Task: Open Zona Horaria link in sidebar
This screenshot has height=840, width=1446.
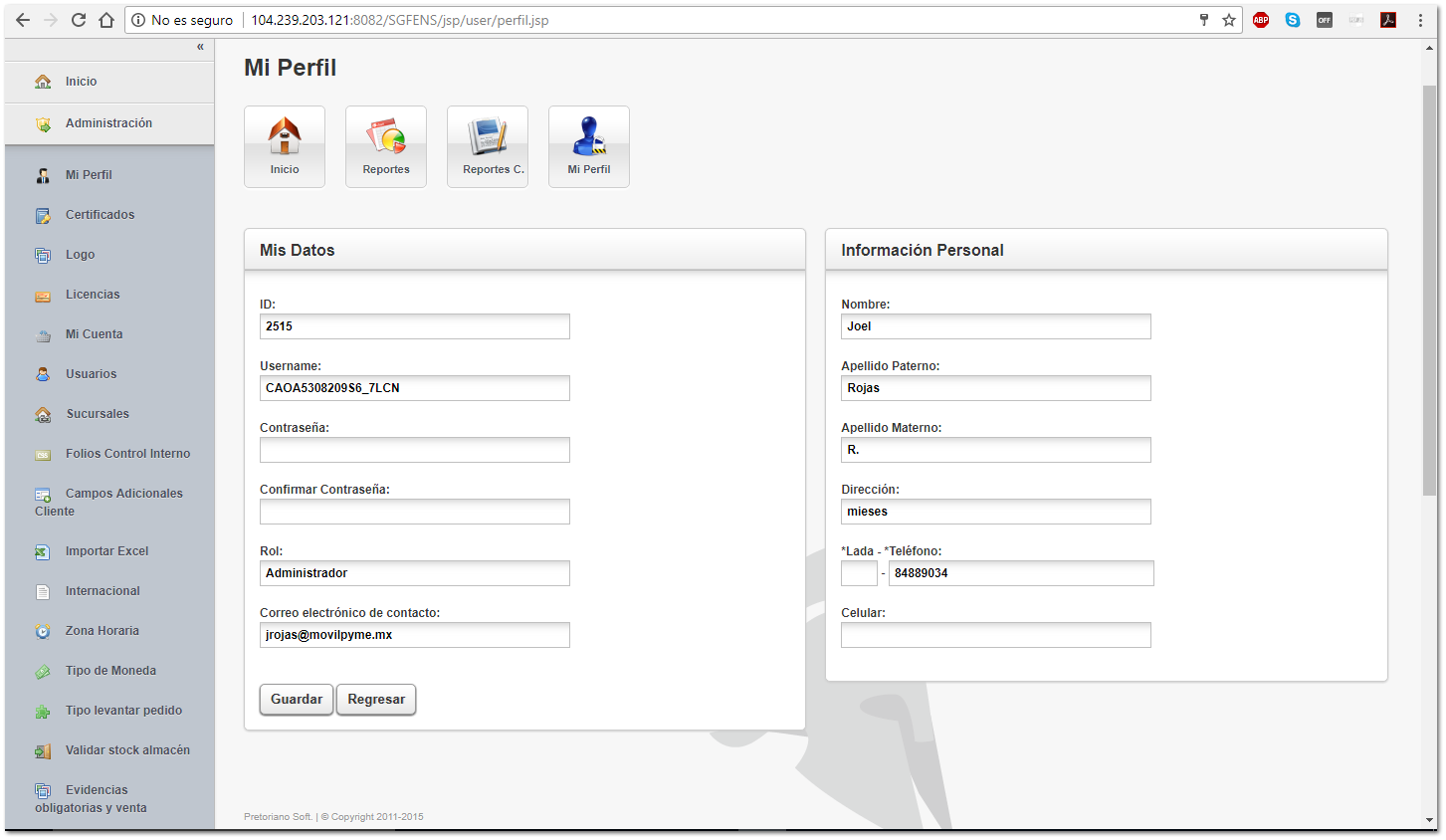Action: coord(103,631)
